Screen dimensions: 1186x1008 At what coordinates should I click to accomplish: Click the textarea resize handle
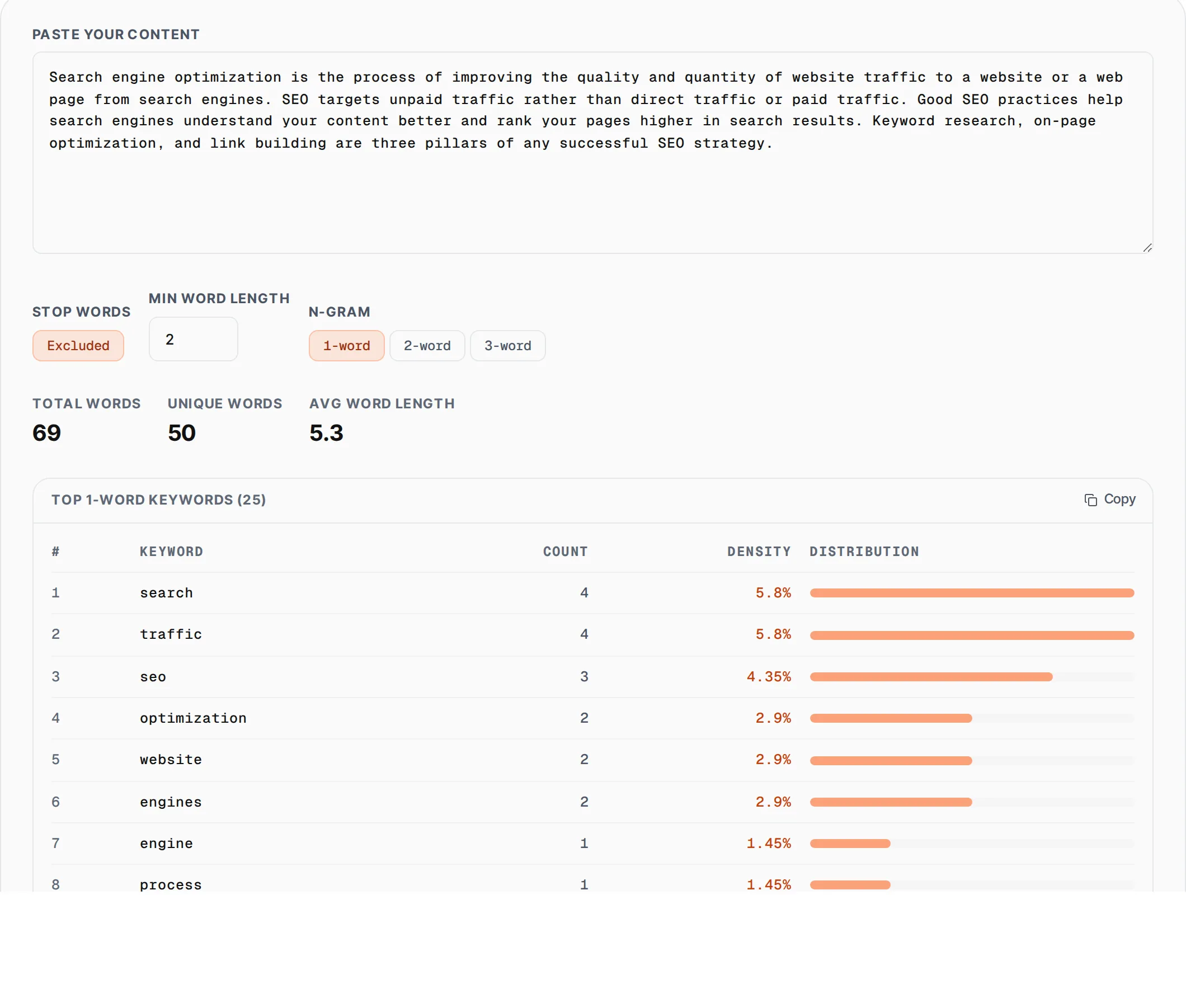(1147, 247)
